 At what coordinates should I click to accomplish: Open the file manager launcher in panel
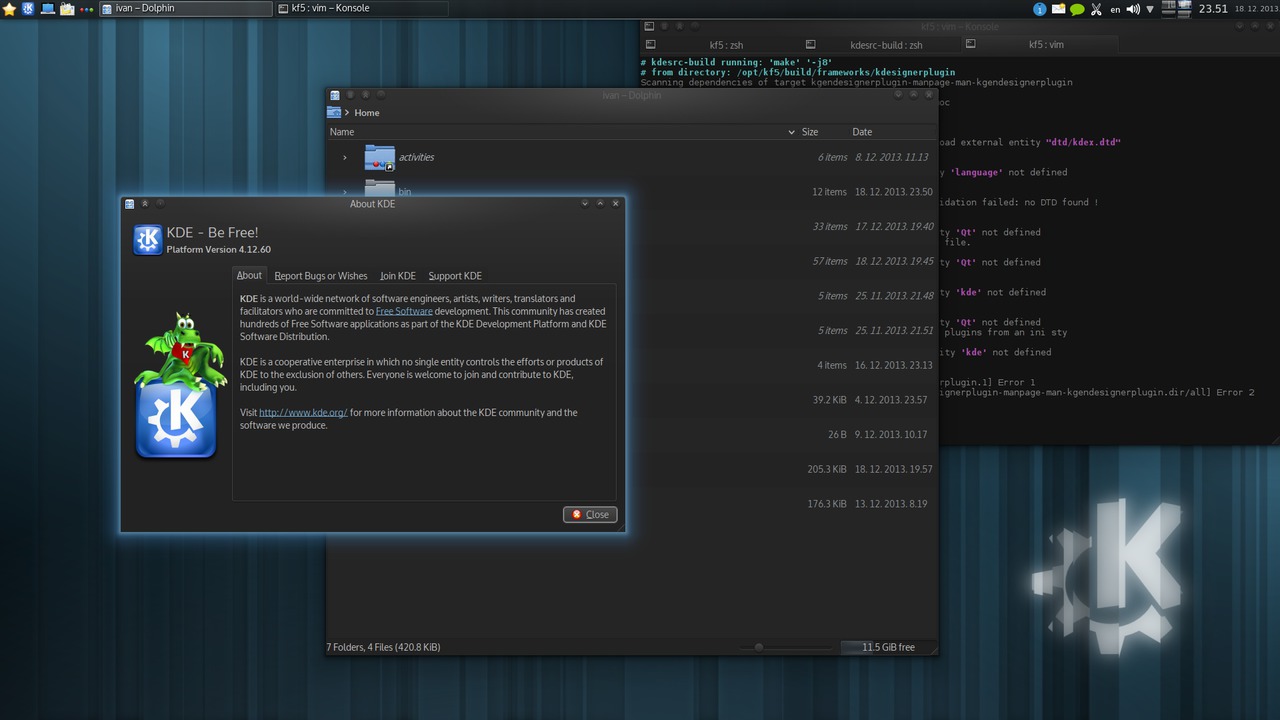click(x=67, y=9)
